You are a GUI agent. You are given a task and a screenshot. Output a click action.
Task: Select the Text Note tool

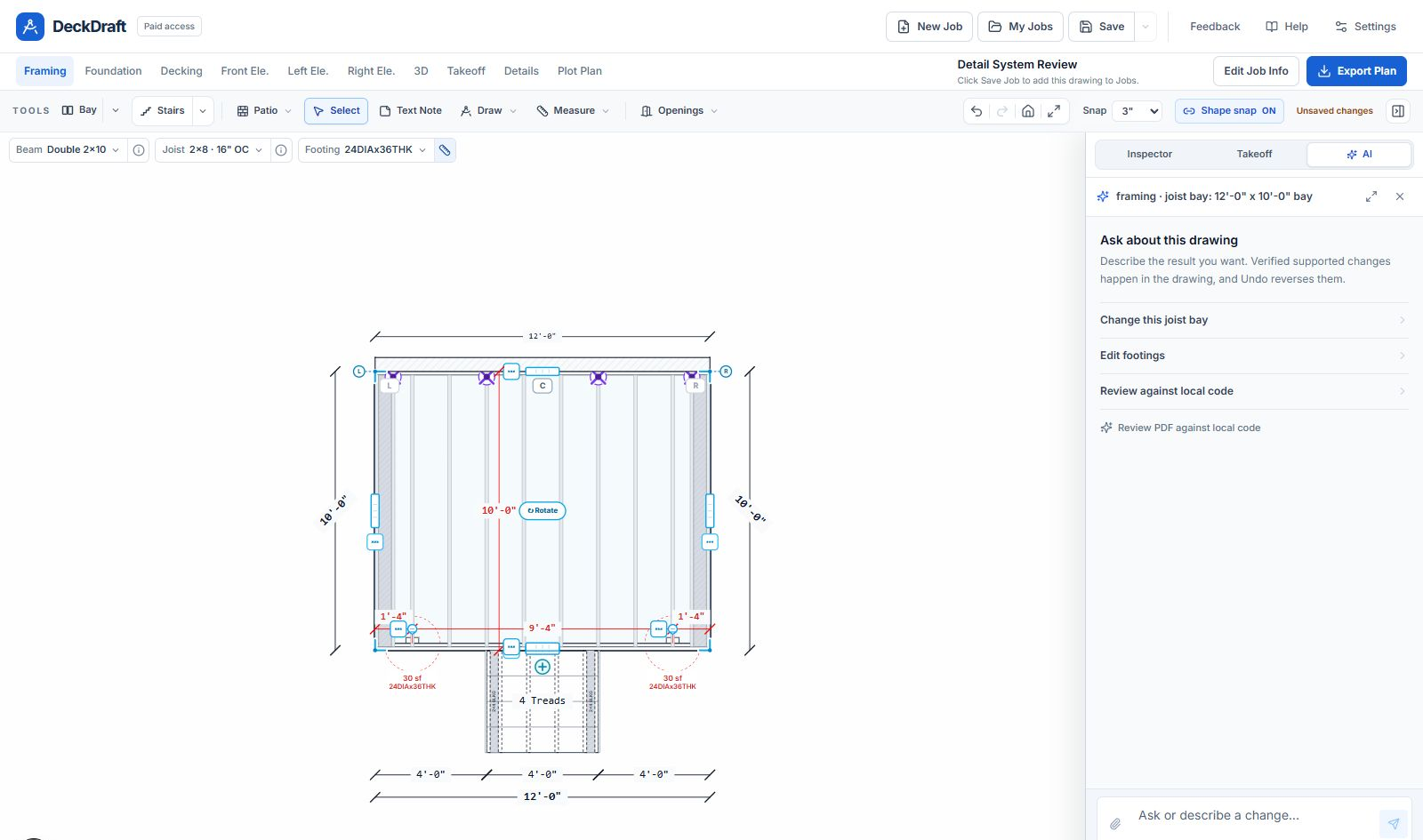click(x=411, y=111)
